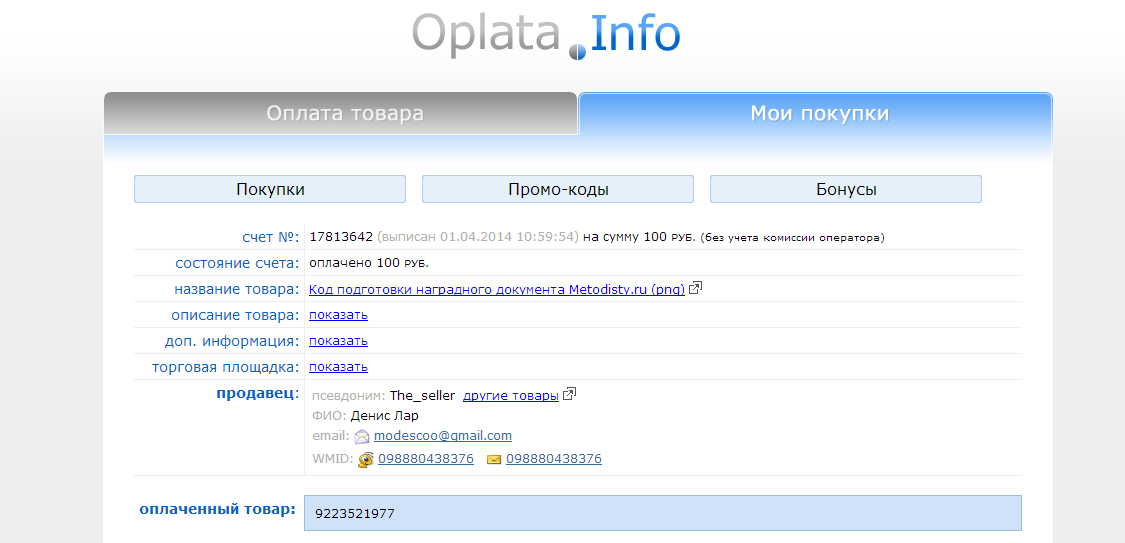
Task: Click the Oplata.Info logo
Action: (x=546, y=36)
